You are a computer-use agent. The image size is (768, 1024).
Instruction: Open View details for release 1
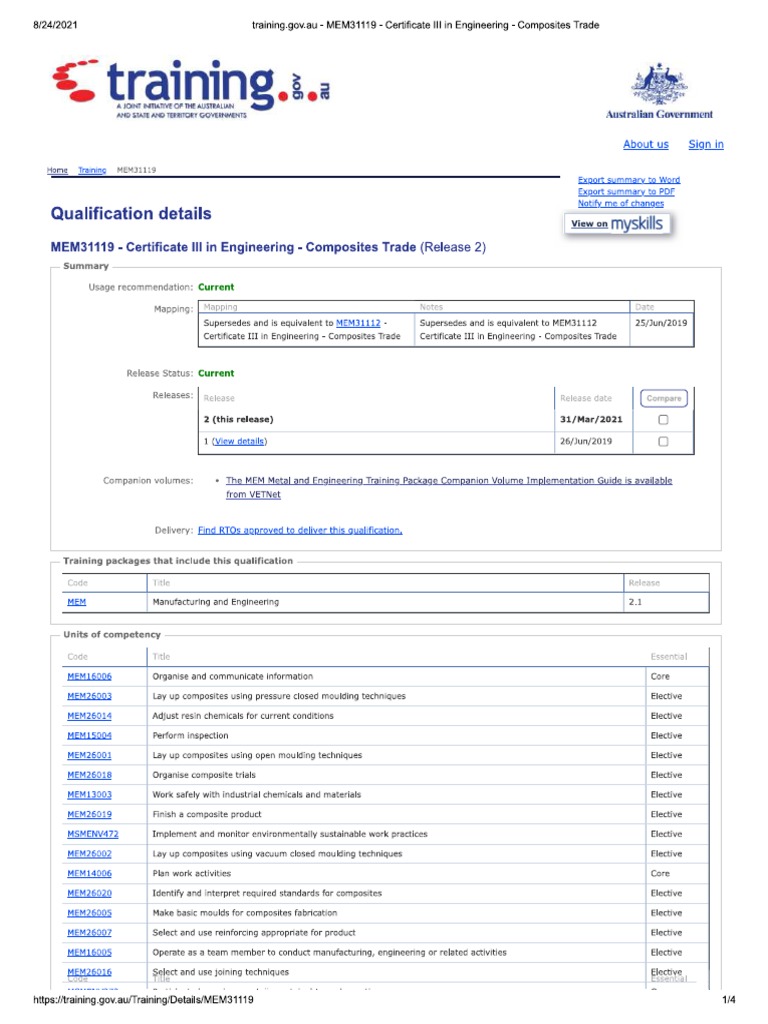(240, 441)
